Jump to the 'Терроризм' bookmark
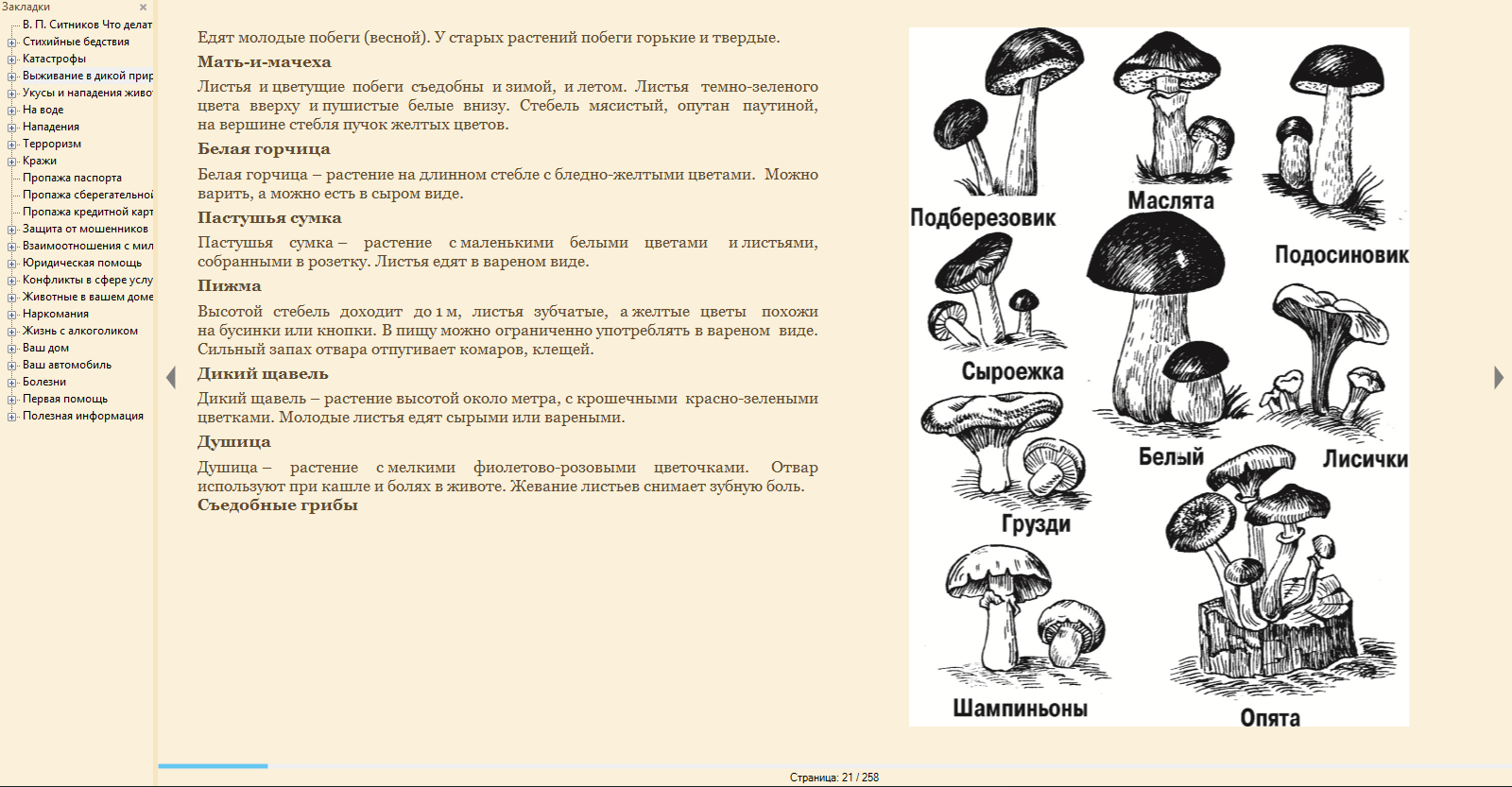Screen dimensions: 1512x787 [x=52, y=144]
